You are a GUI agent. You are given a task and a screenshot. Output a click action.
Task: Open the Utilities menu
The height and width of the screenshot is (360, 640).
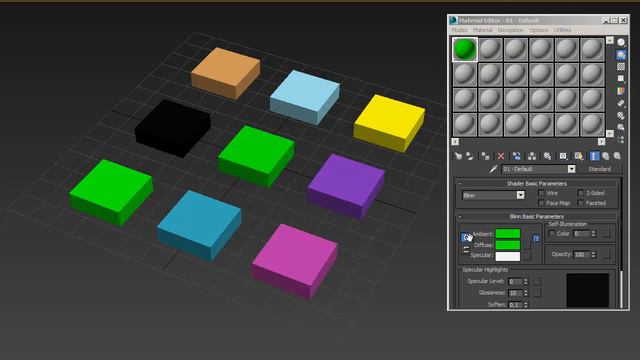562,30
